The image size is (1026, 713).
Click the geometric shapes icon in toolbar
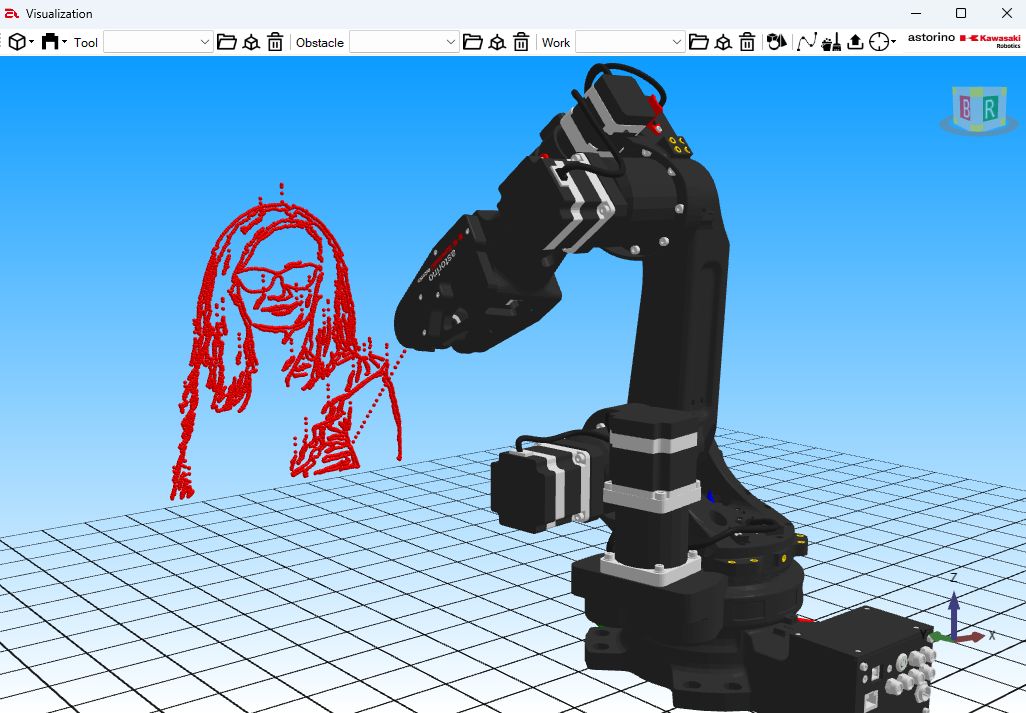pyautogui.click(x=777, y=42)
